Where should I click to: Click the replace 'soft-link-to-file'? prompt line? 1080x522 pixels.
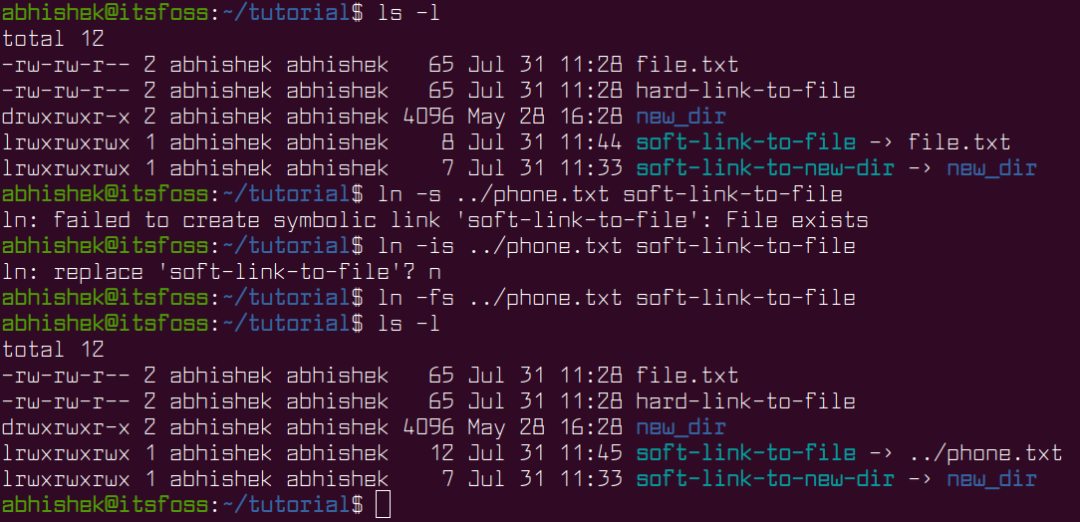(x=221, y=272)
